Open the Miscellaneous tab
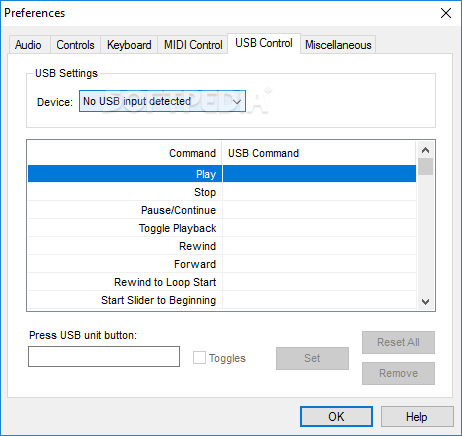The height and width of the screenshot is (436, 462). pos(338,44)
